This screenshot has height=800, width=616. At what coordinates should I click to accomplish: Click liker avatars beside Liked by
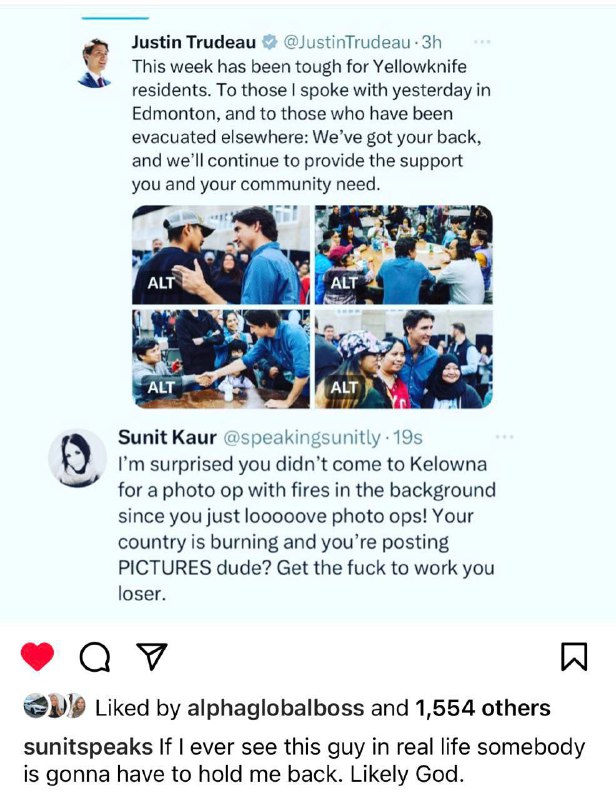tap(55, 706)
